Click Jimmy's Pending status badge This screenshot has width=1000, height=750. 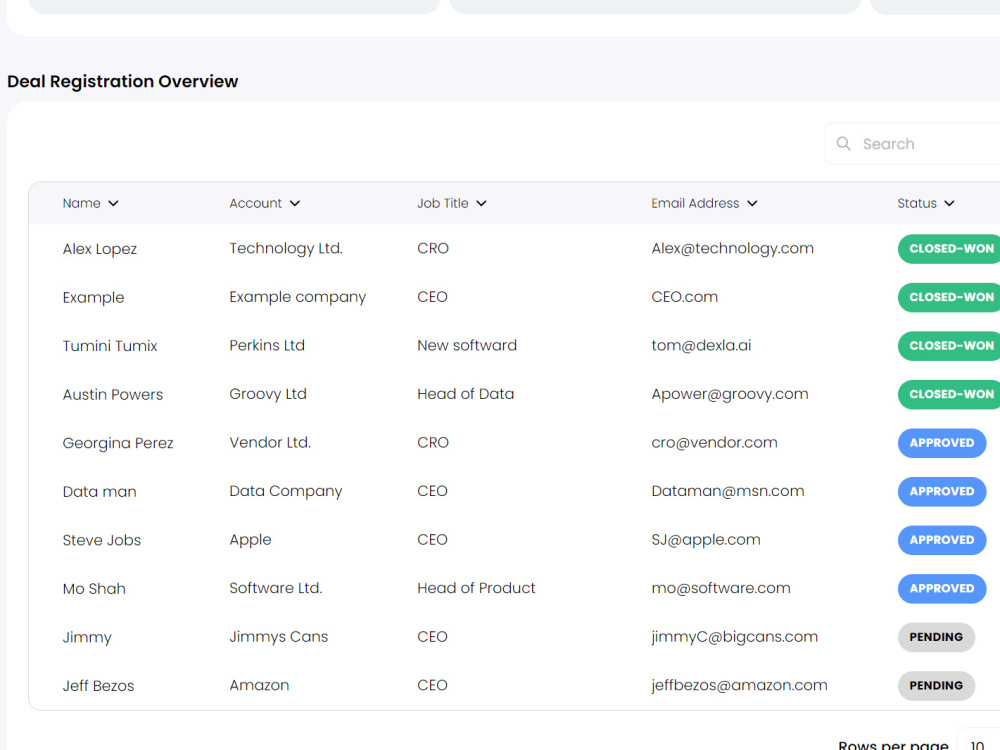936,637
